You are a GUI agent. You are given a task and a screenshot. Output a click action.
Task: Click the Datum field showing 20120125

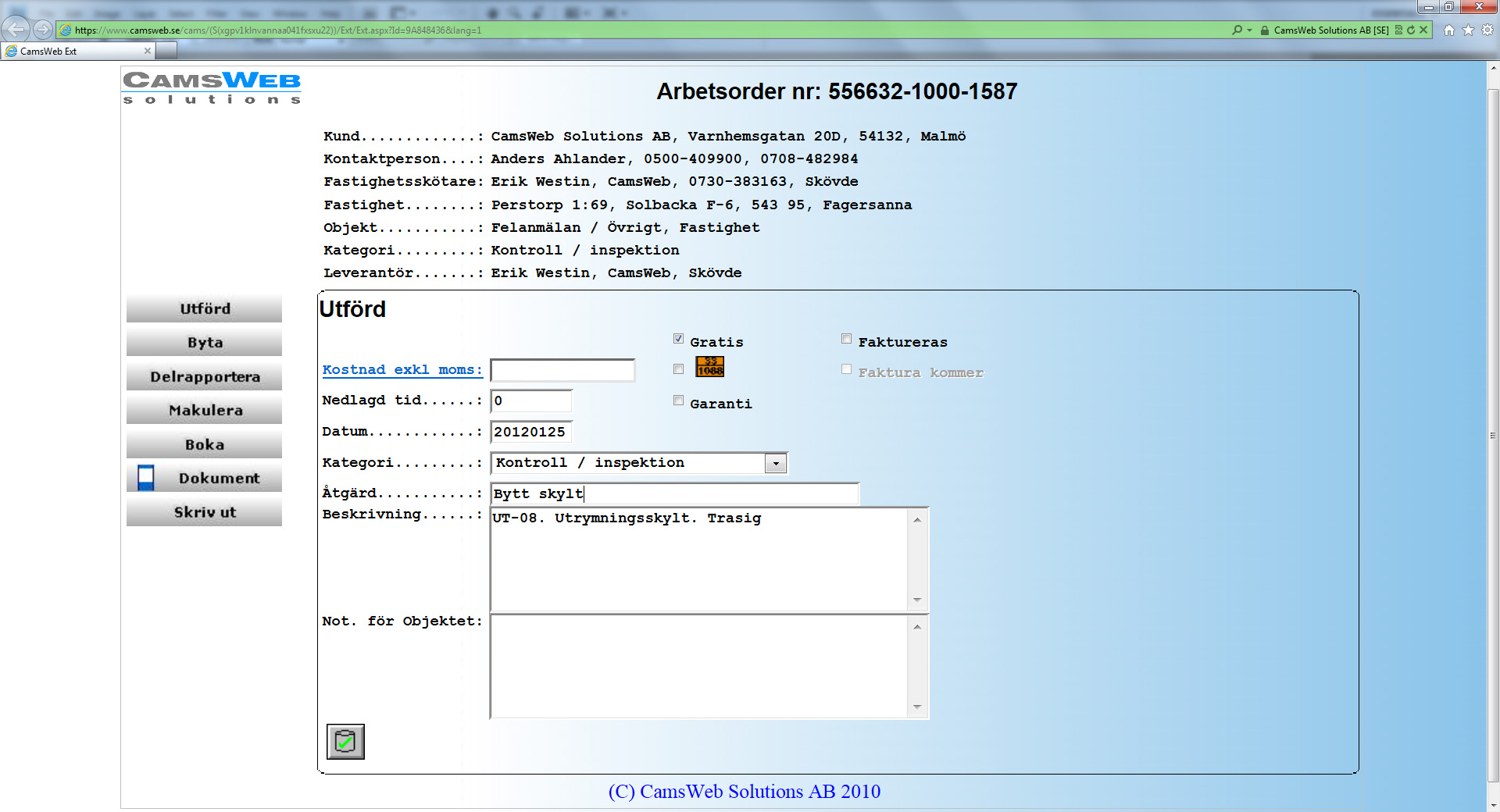click(531, 432)
